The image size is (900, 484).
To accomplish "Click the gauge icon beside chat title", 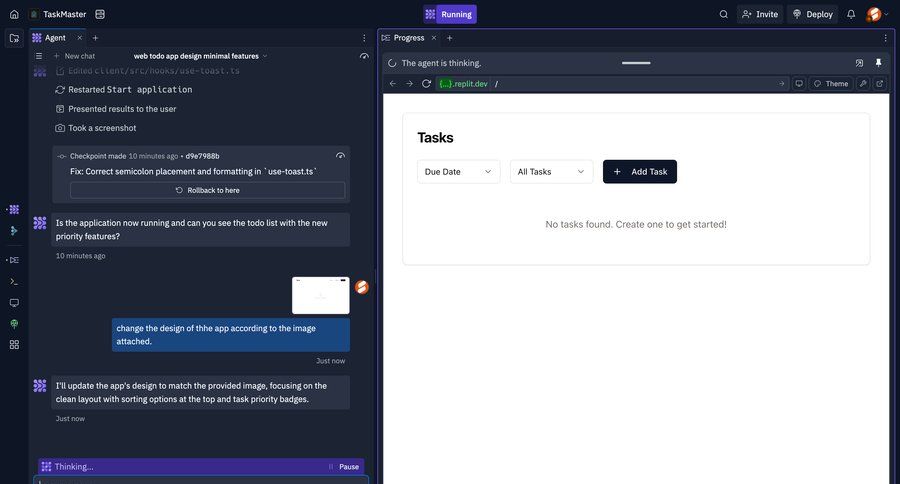I will pos(364,56).
